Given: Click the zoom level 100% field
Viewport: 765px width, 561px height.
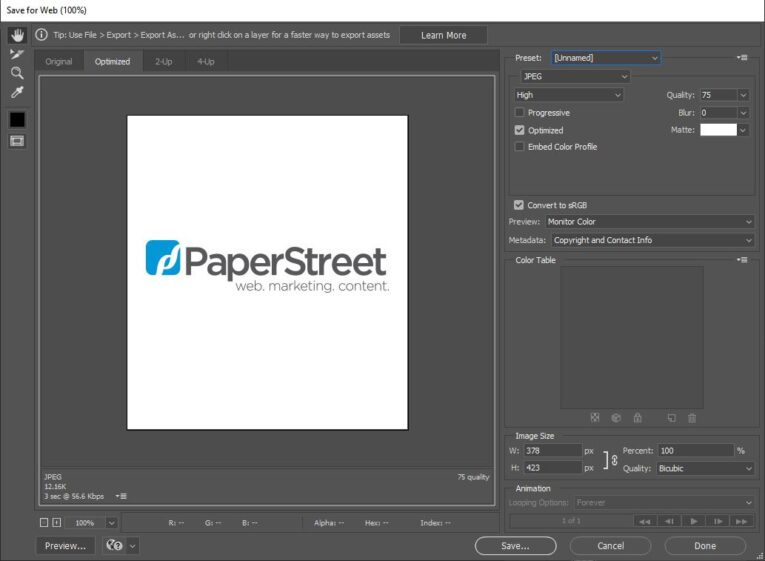Looking at the screenshot, I should click(85, 522).
